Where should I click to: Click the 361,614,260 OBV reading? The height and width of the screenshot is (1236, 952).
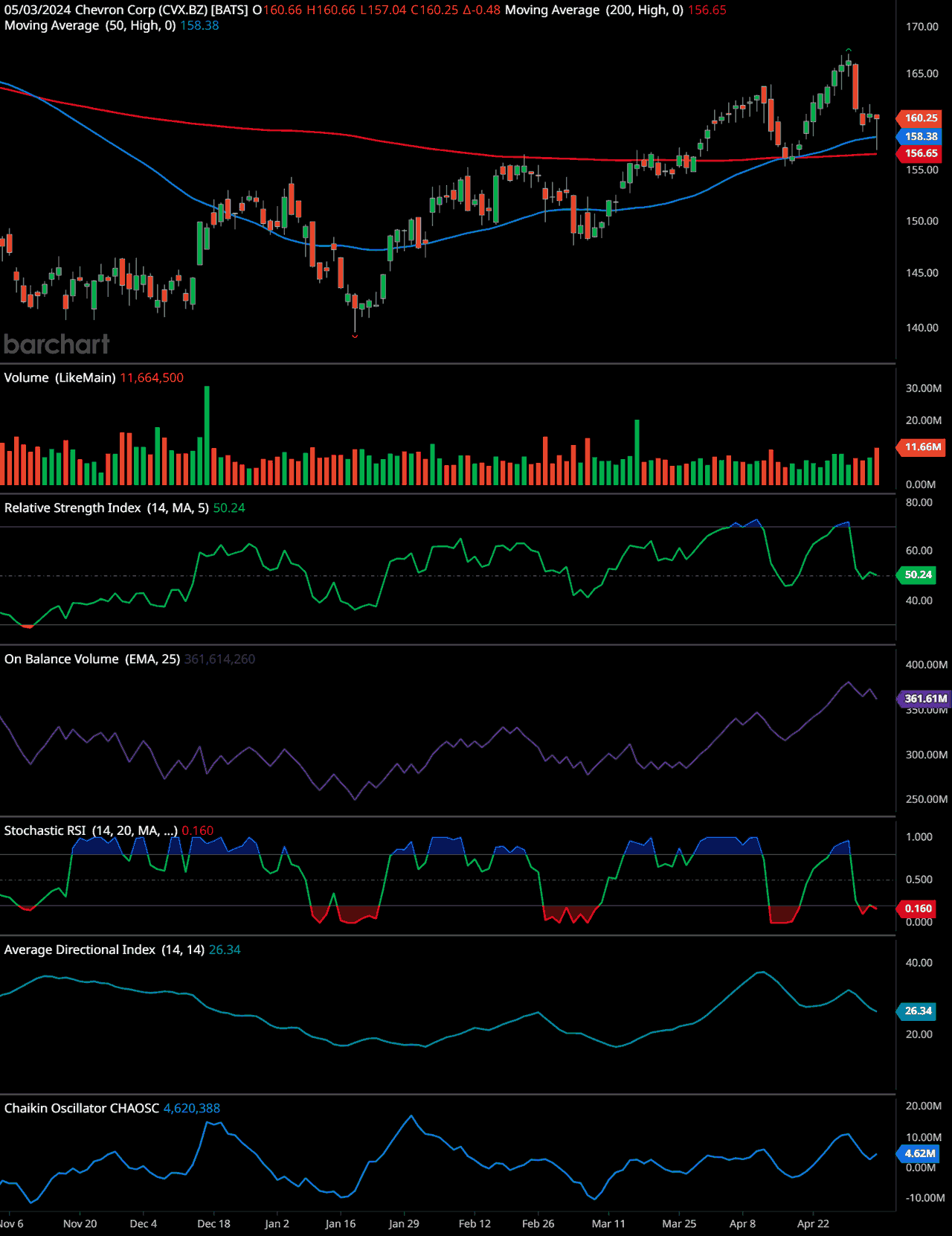tap(220, 659)
